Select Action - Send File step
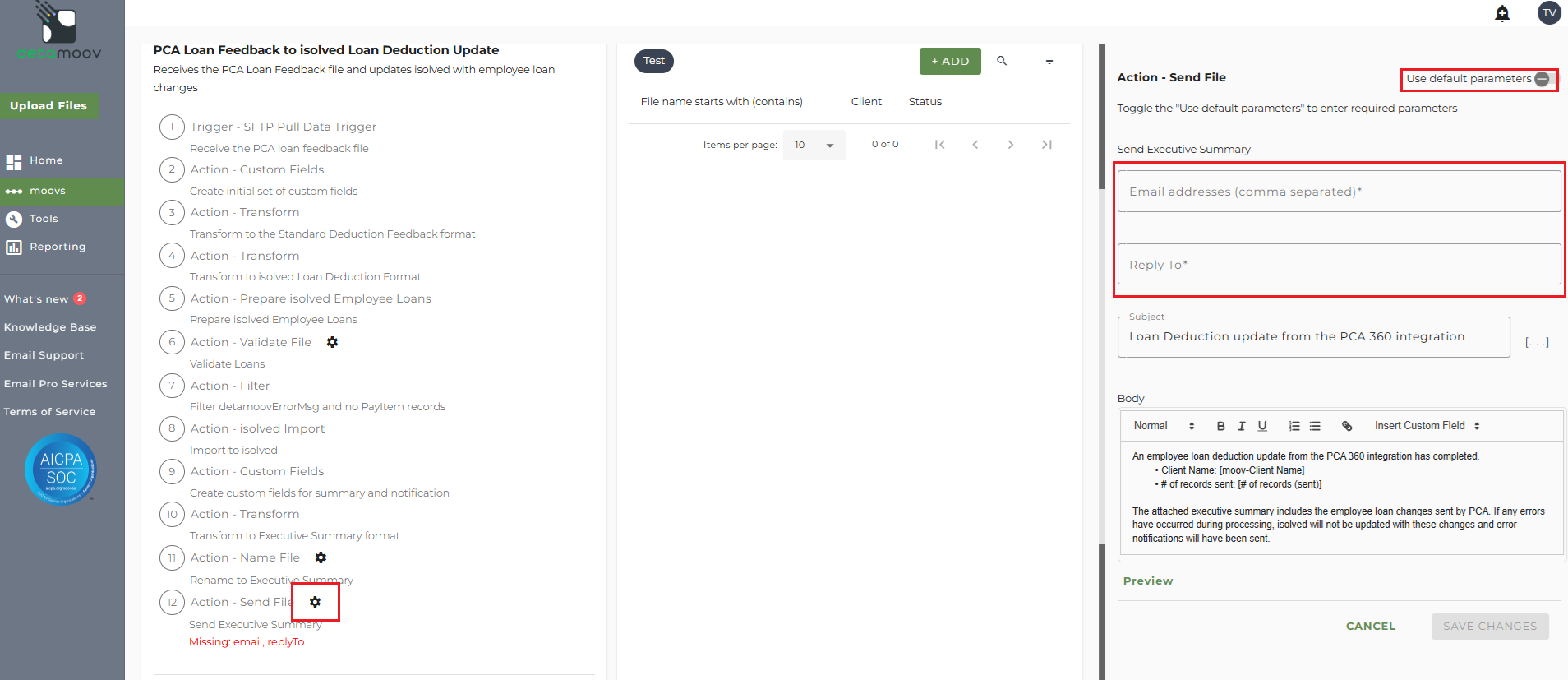Viewport: 1568px width, 680px height. (242, 602)
